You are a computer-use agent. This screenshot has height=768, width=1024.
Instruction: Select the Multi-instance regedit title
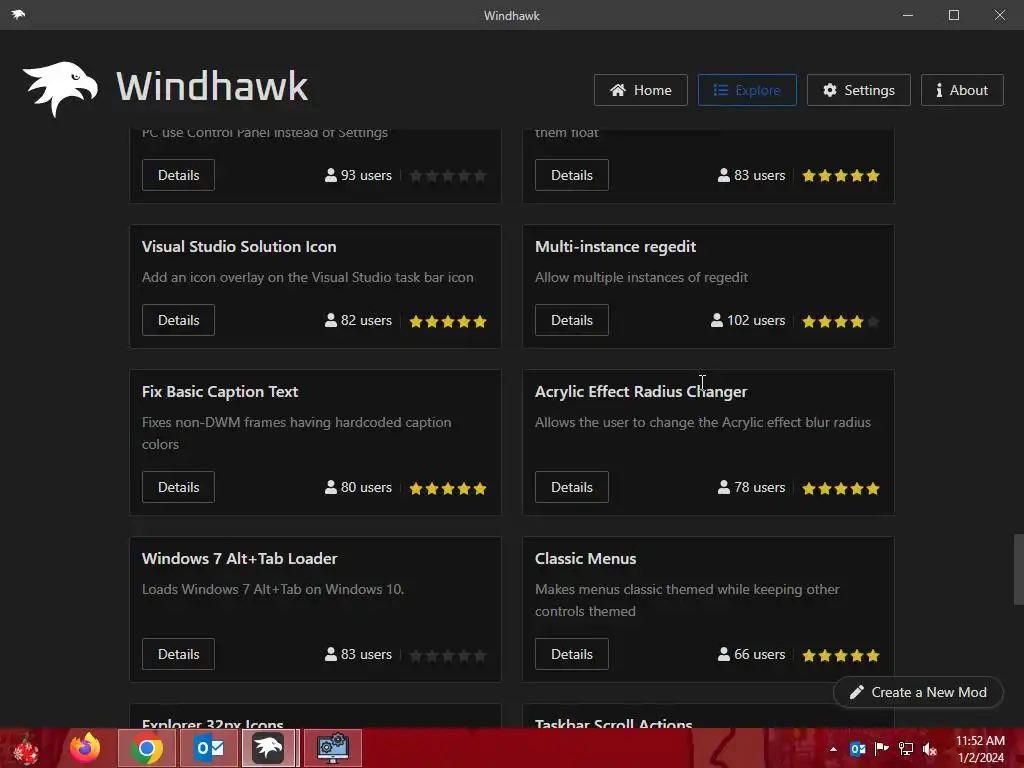pyautogui.click(x=615, y=247)
